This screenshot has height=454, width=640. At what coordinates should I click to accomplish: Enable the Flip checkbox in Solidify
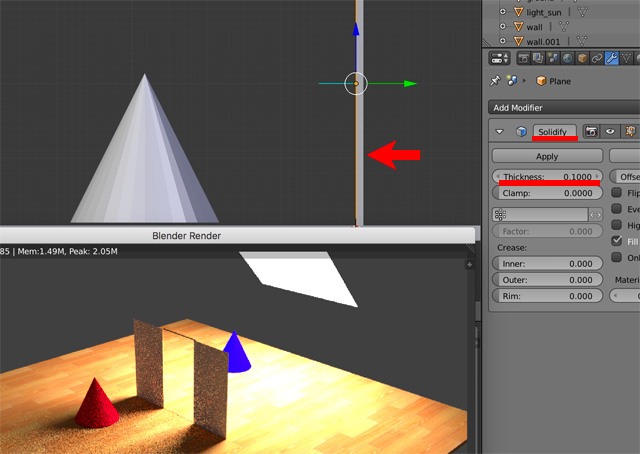click(x=617, y=192)
